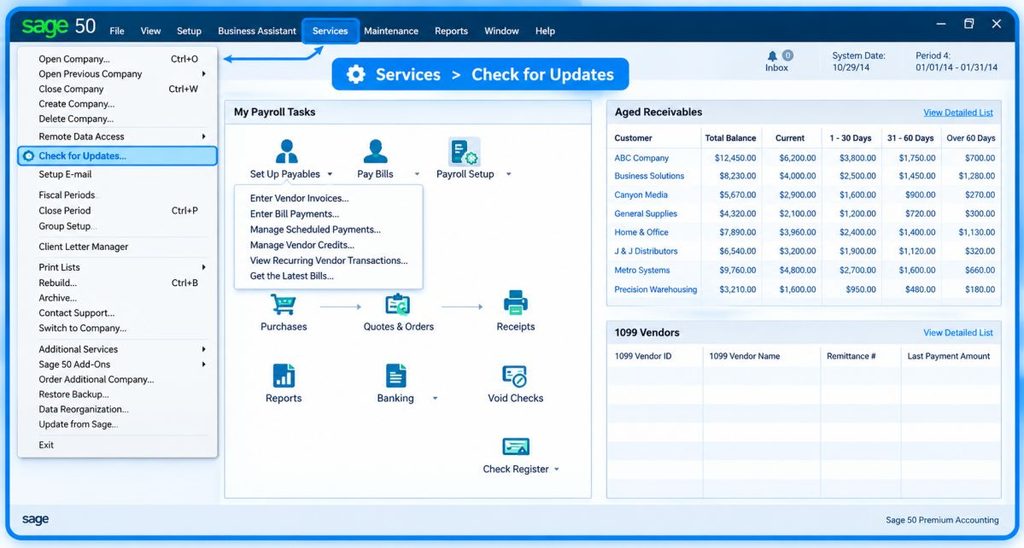Open the Help menu
This screenshot has width=1024, height=548.
[545, 31]
